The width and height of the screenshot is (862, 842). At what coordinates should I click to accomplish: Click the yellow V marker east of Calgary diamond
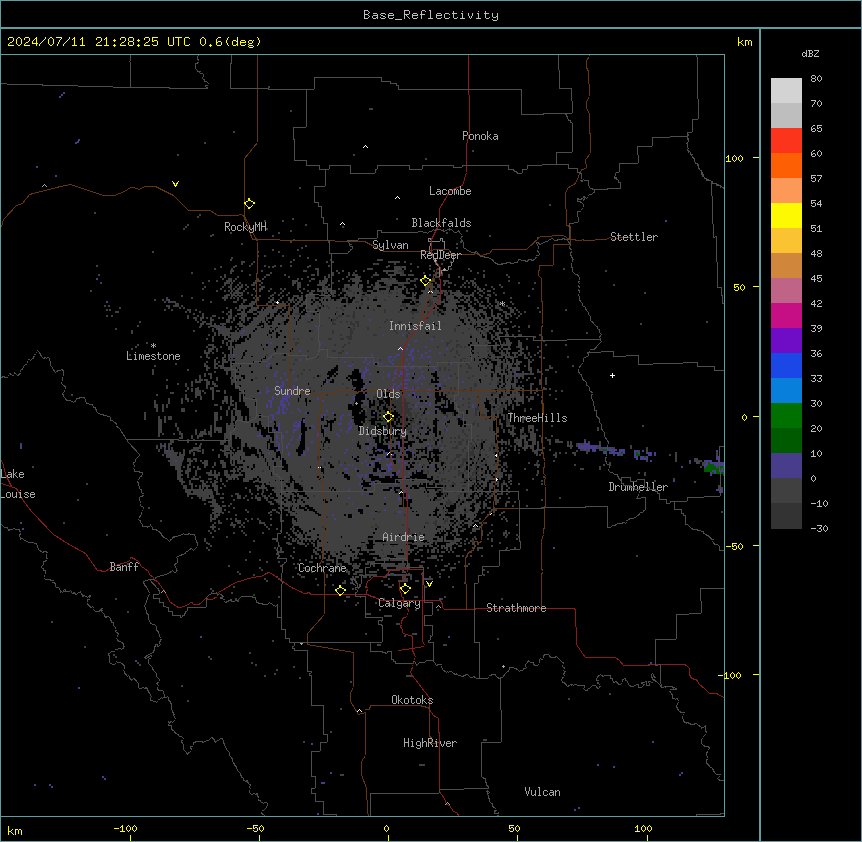click(x=429, y=584)
